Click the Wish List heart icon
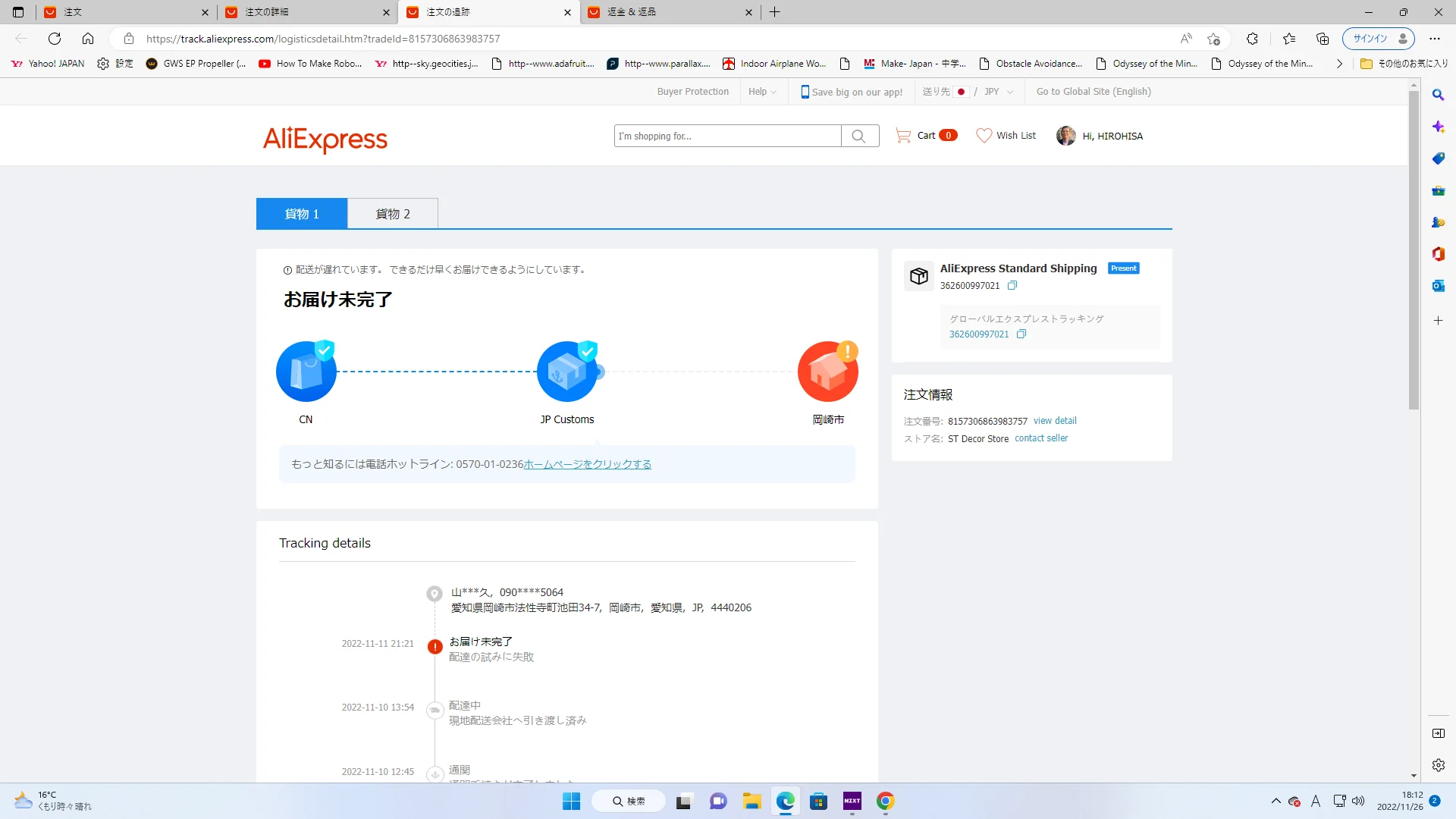The image size is (1456, 819). [984, 136]
